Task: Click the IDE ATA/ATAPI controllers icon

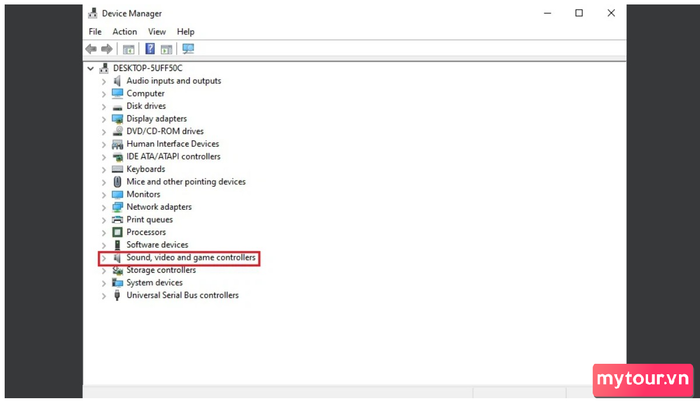Action: pos(117,157)
